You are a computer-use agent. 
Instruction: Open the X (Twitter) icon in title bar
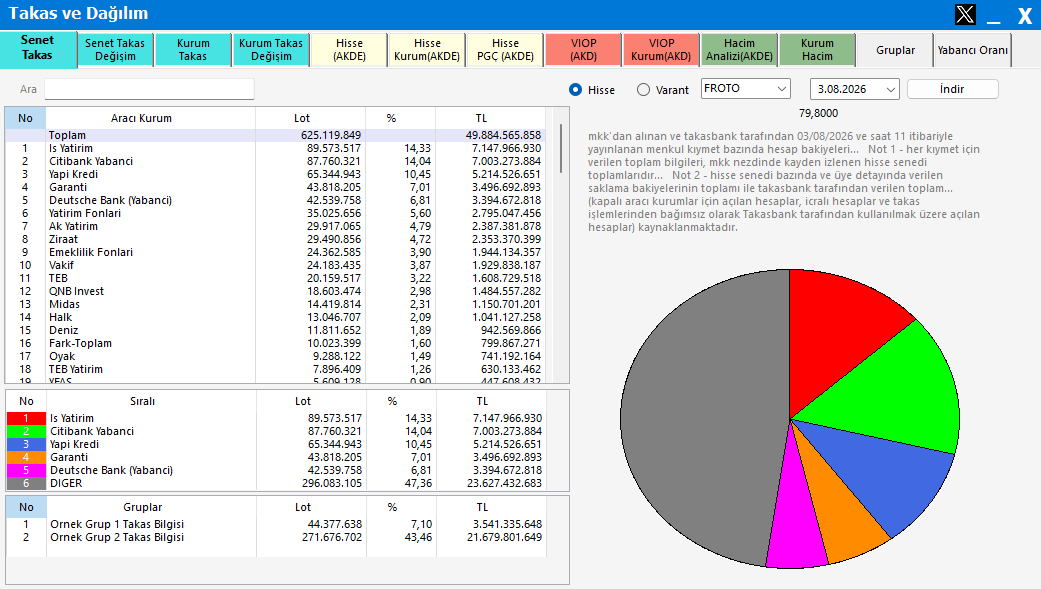tap(965, 14)
